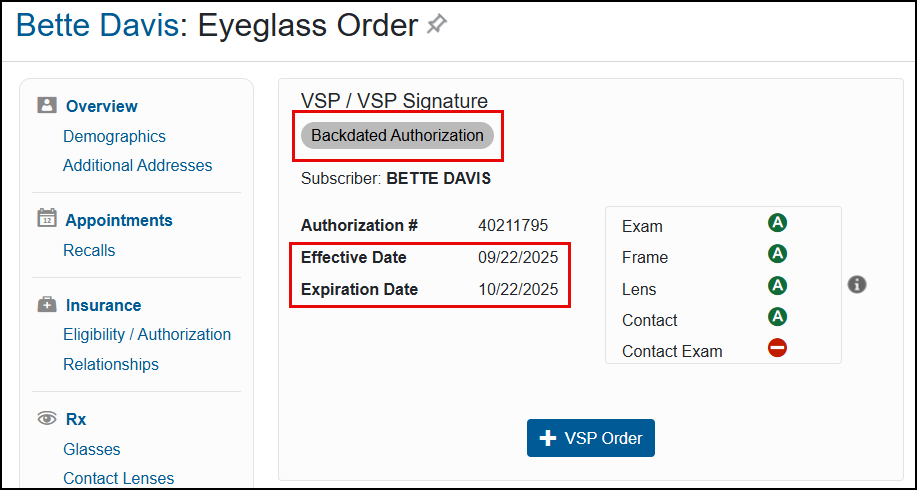Image resolution: width=917 pixels, height=490 pixels.
Task: Navigate to Relationships under Insurance
Action: pyautogui.click(x=110, y=364)
